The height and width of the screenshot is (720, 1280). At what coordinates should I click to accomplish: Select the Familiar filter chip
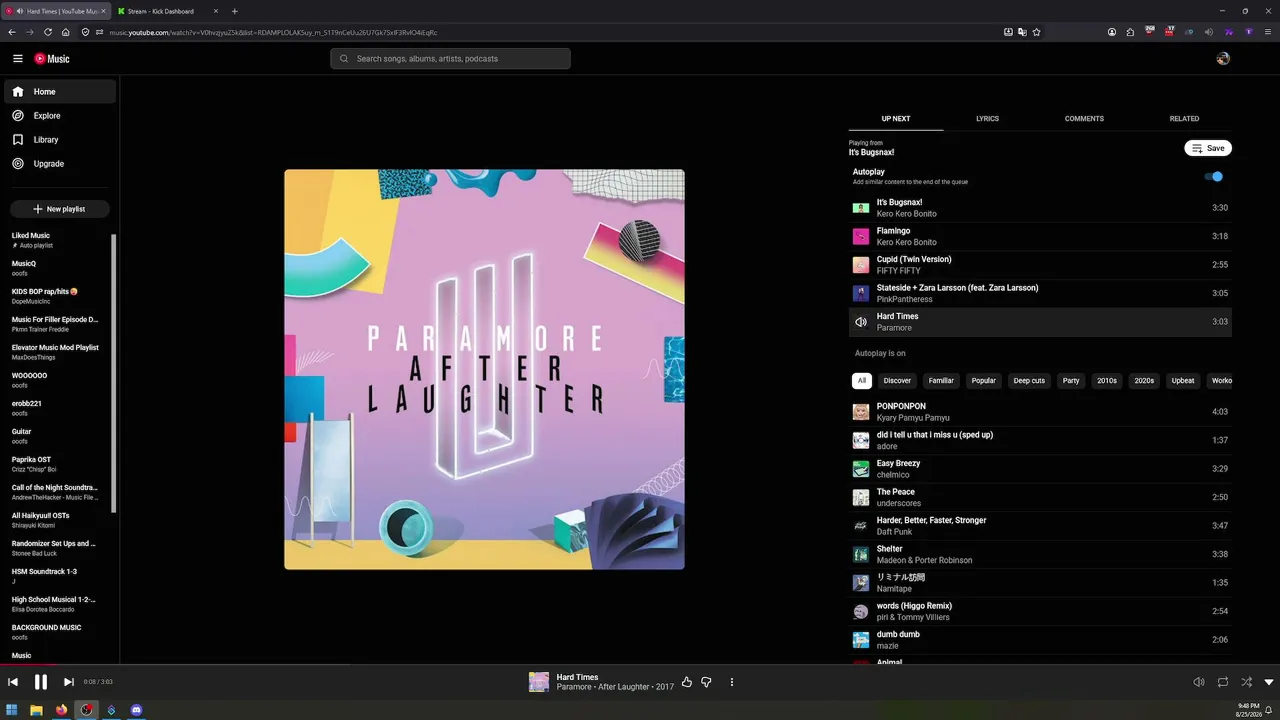point(941,381)
